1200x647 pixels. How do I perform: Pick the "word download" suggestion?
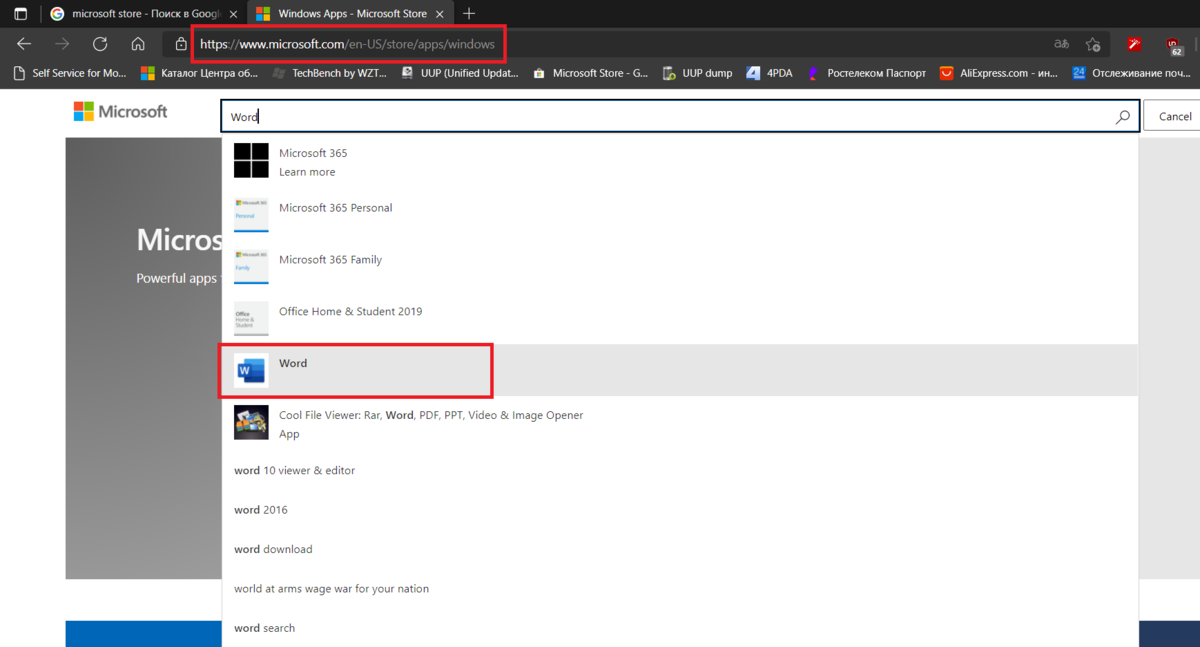pos(679,549)
